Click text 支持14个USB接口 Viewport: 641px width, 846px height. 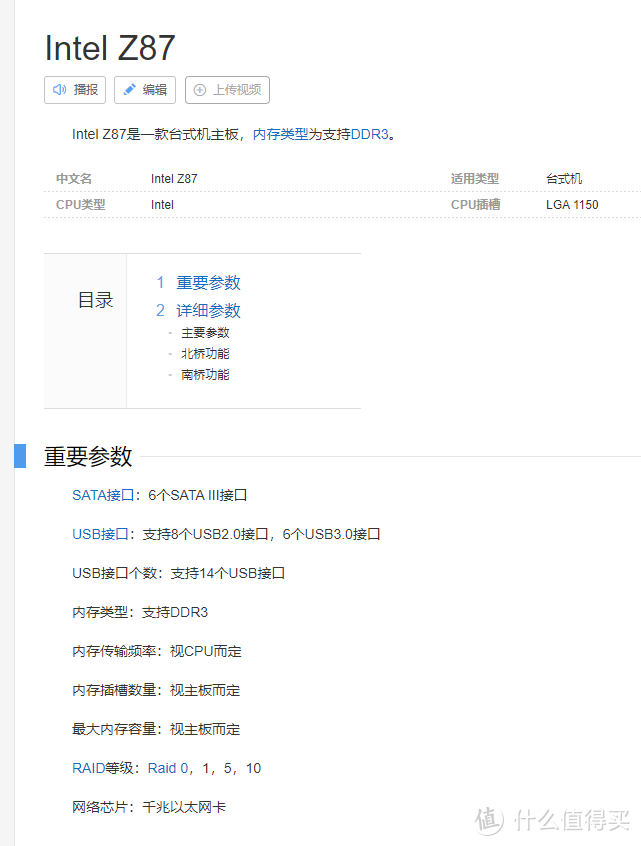tap(228, 573)
